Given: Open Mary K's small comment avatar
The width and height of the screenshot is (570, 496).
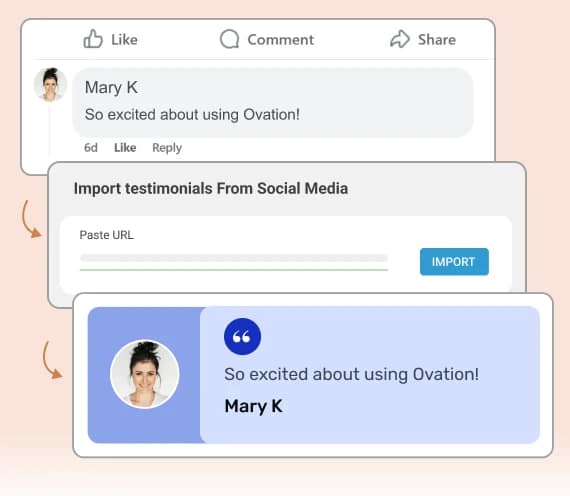Looking at the screenshot, I should tap(51, 84).
